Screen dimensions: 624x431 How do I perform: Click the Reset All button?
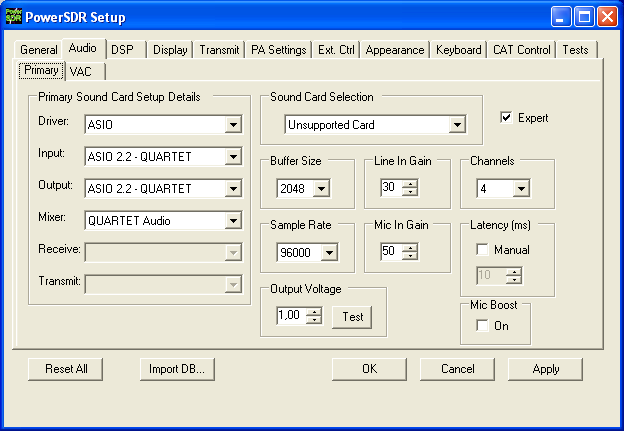click(x=66, y=368)
